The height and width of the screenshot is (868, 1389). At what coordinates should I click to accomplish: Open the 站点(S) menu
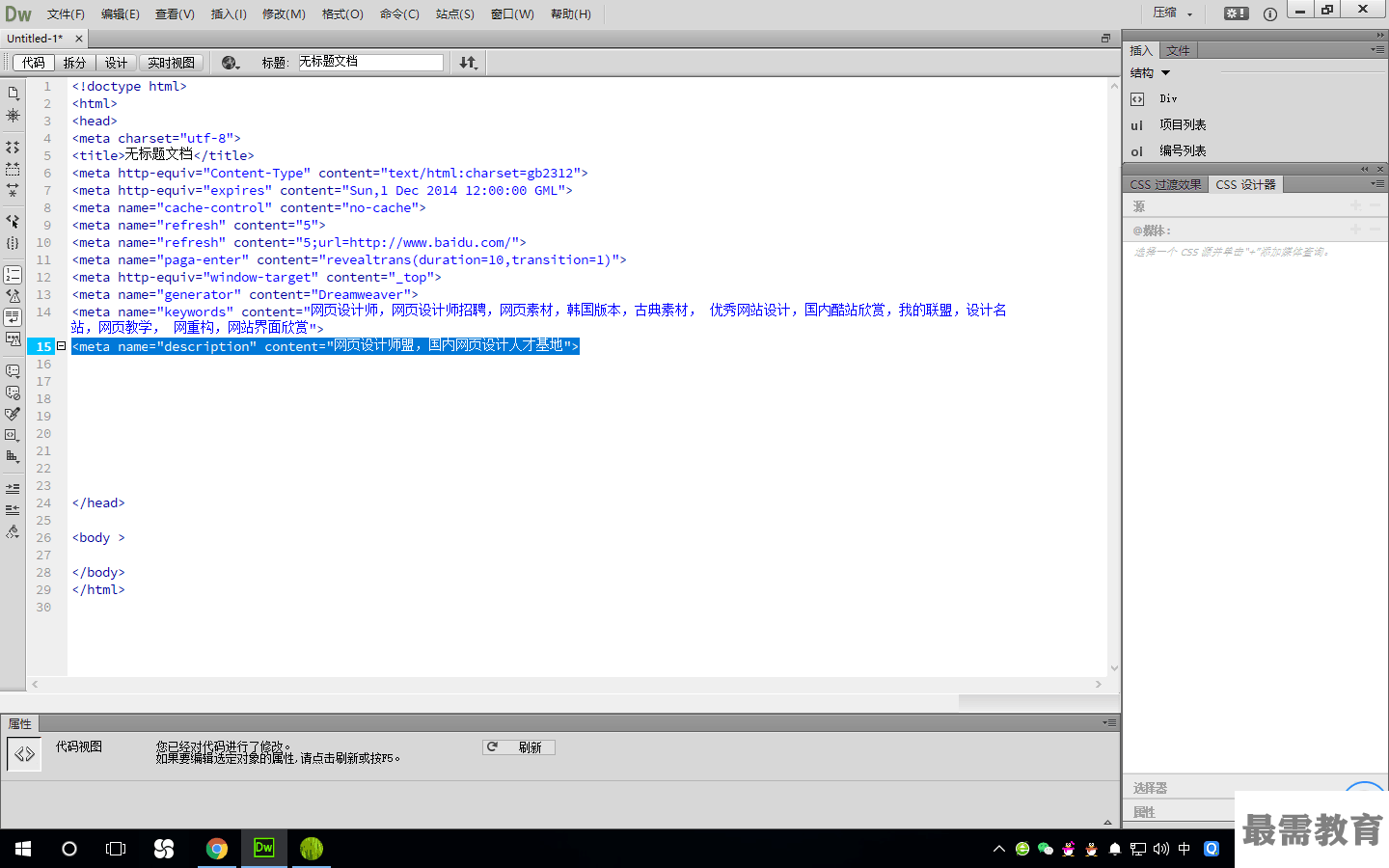pyautogui.click(x=454, y=14)
